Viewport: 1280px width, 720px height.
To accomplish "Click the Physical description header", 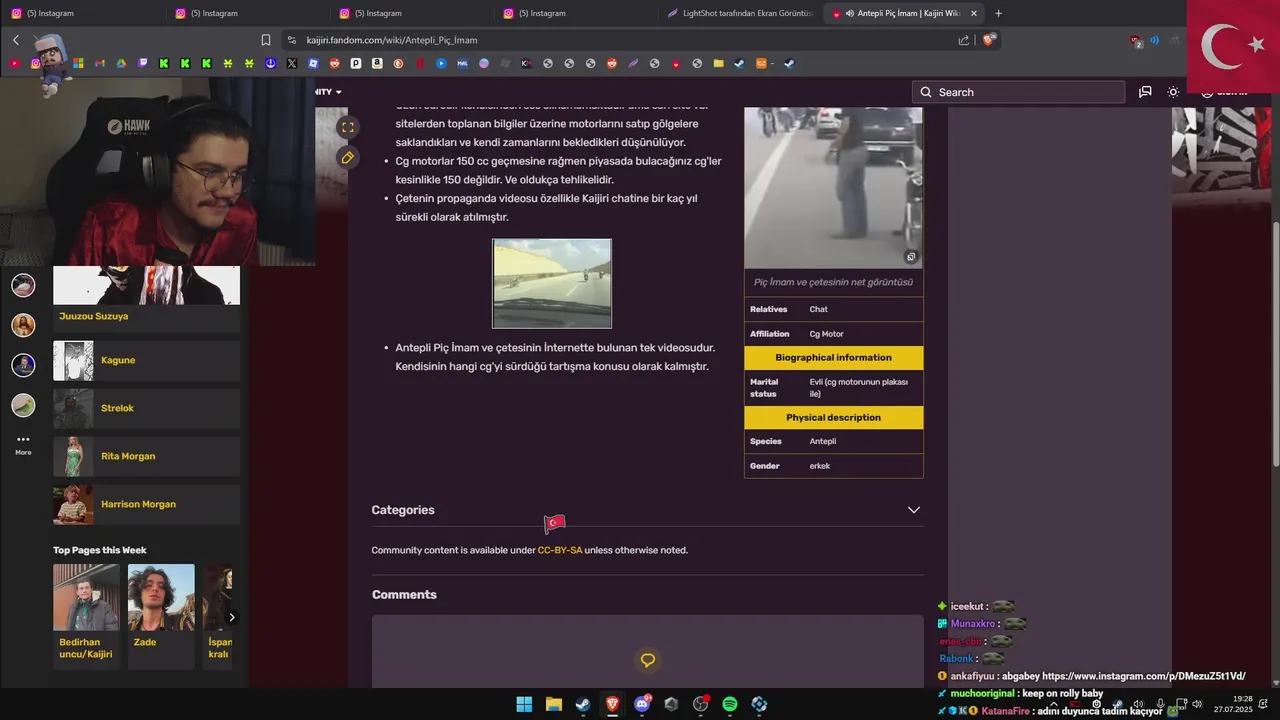I will (833, 417).
